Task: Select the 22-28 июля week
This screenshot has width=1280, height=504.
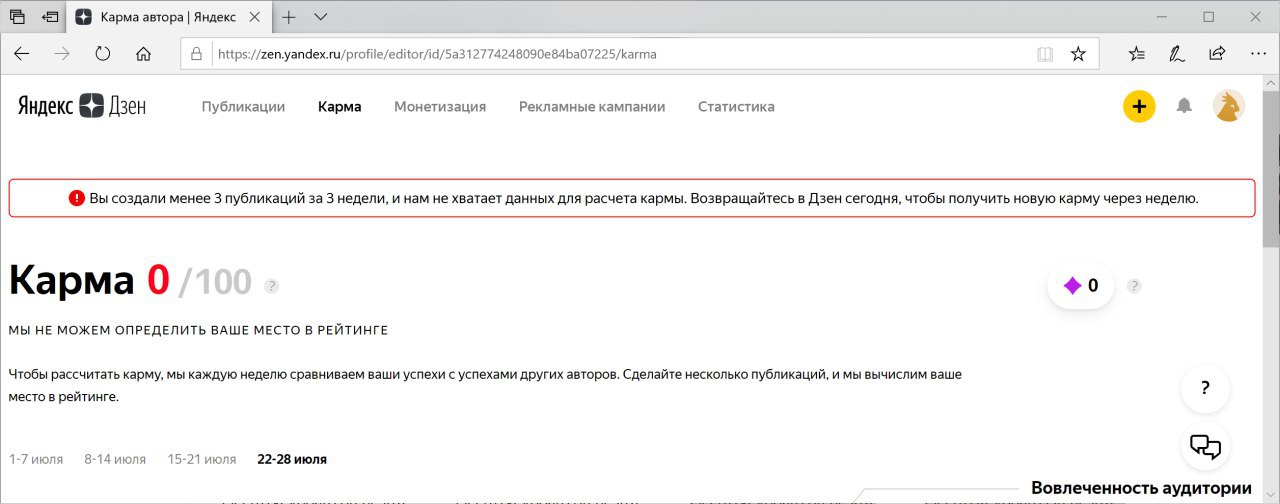Action: click(x=292, y=460)
